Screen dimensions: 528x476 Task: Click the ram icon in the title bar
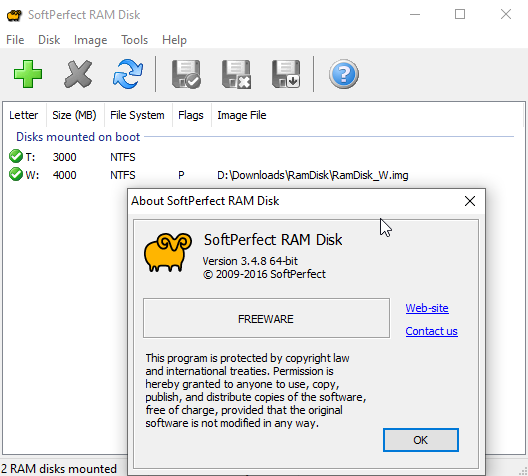(14, 15)
